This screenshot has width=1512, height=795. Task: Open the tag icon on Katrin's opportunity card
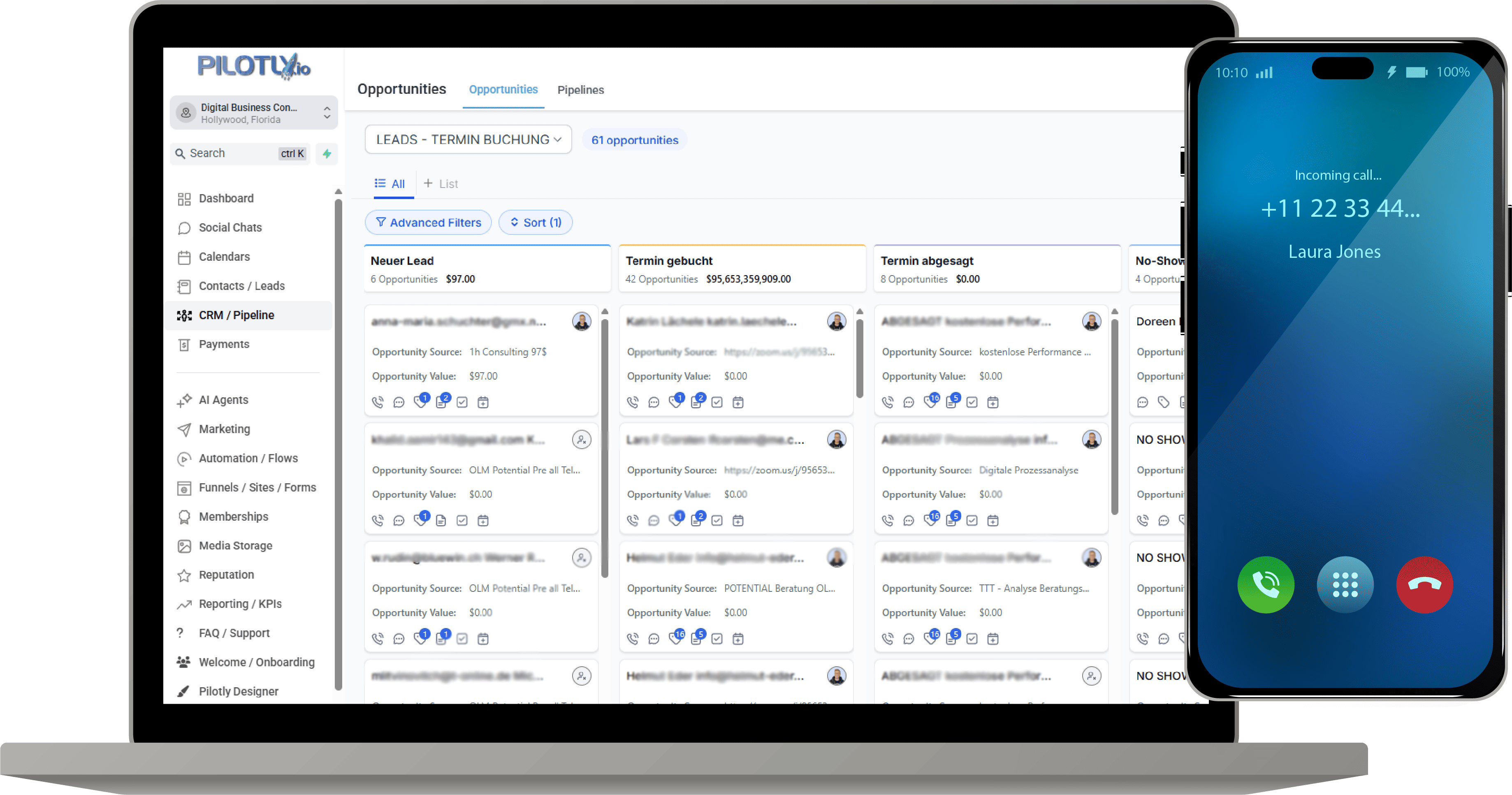pos(675,403)
